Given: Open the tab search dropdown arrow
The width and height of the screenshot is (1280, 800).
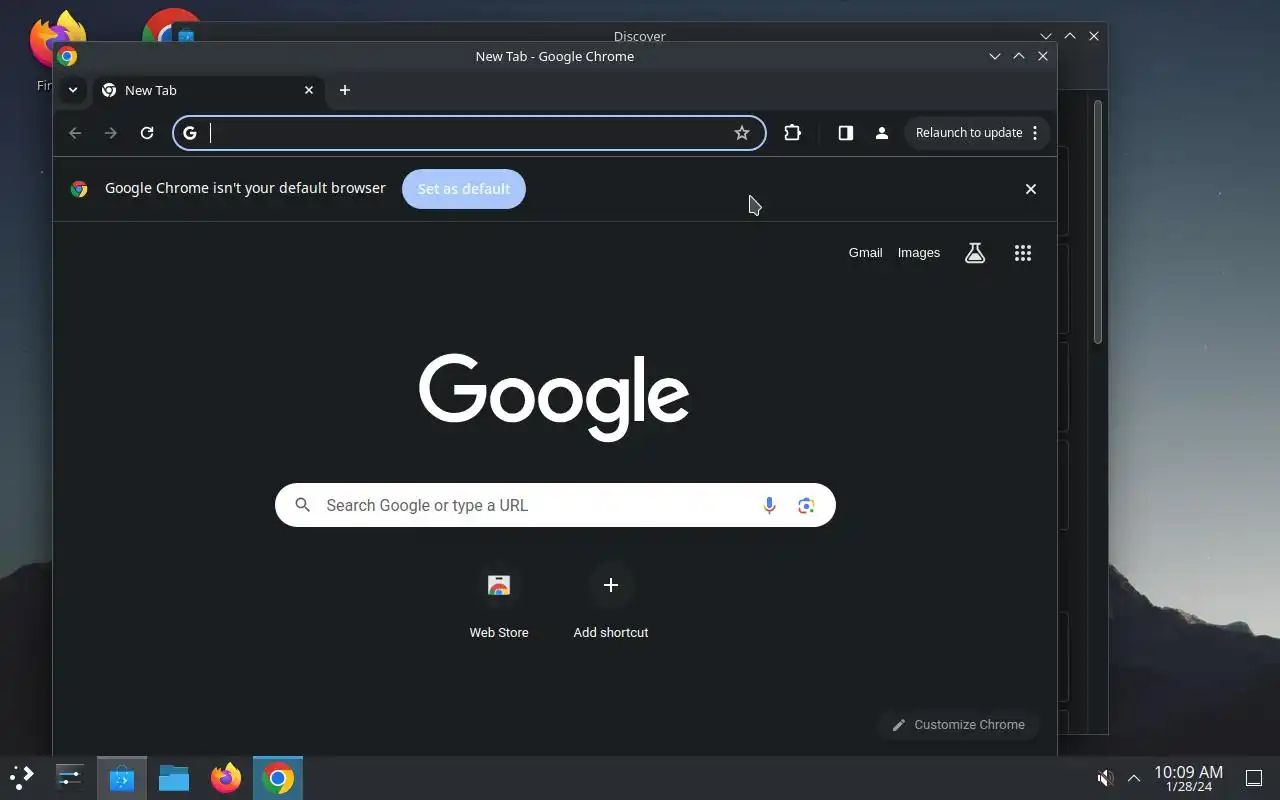Looking at the screenshot, I should pyautogui.click(x=72, y=90).
